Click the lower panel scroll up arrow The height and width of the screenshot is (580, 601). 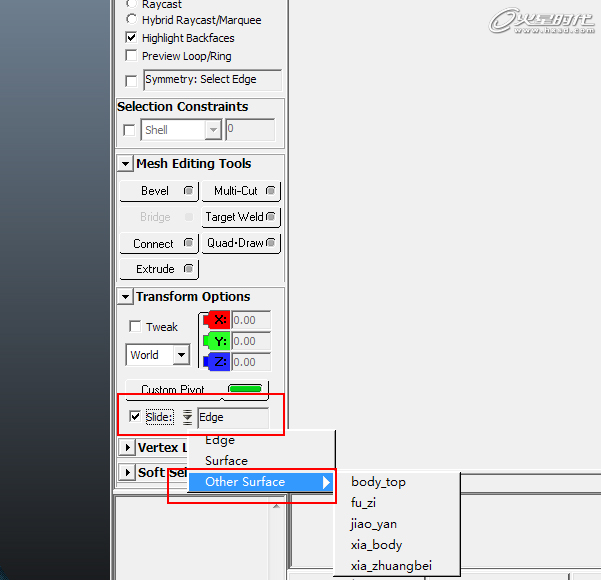pos(276,506)
